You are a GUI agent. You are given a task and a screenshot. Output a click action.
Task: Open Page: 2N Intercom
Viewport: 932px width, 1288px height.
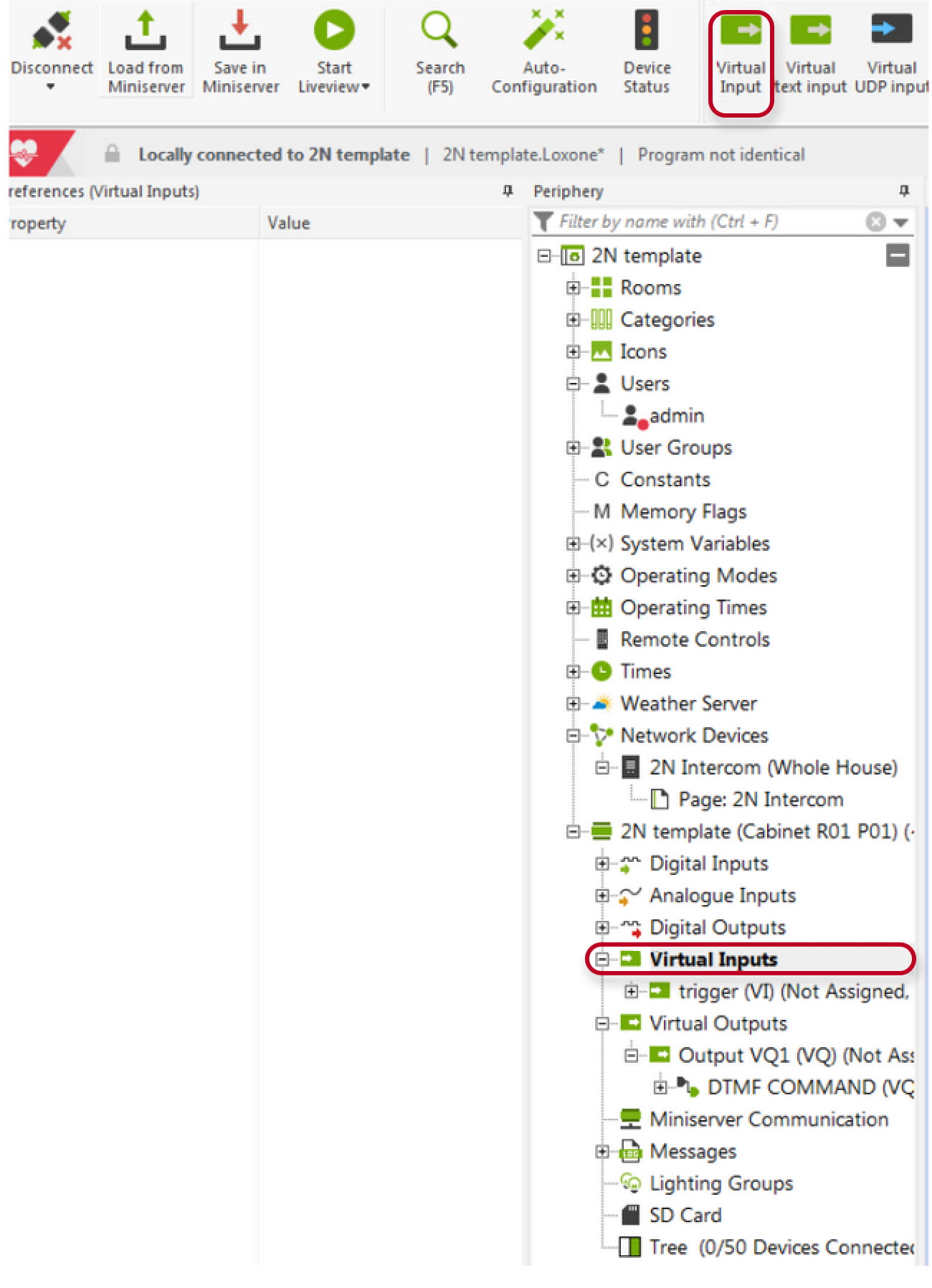(x=761, y=799)
